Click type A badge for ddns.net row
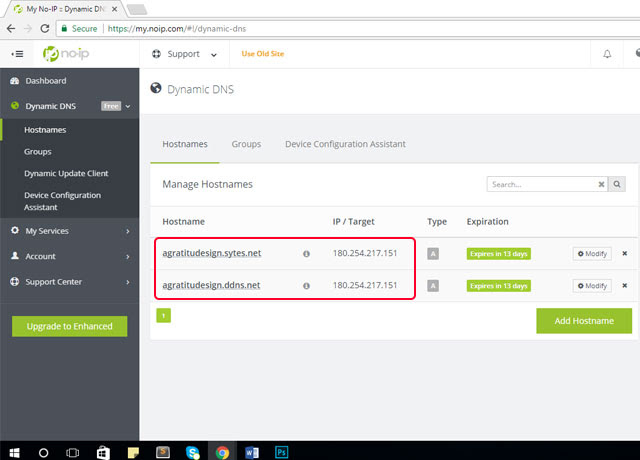This screenshot has height=460, width=640. pyautogui.click(x=433, y=285)
